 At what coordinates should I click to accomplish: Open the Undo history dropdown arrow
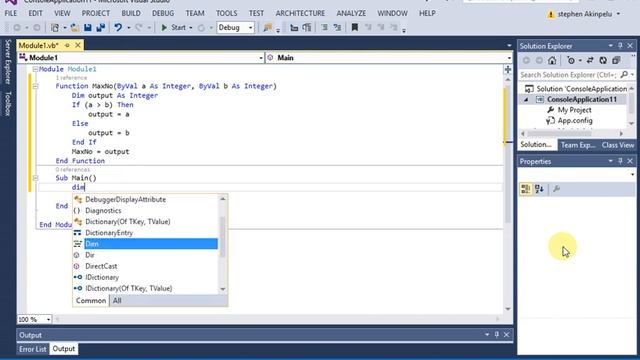(128, 28)
